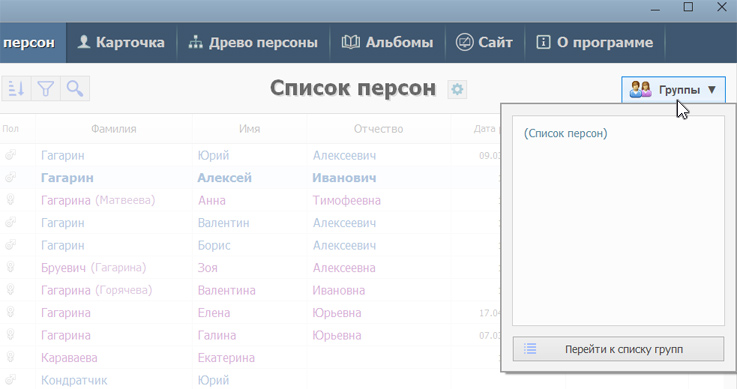Select surname Гагарин in Юрий row
Image resolution: width=737 pixels, height=389 pixels.
click(x=63, y=156)
